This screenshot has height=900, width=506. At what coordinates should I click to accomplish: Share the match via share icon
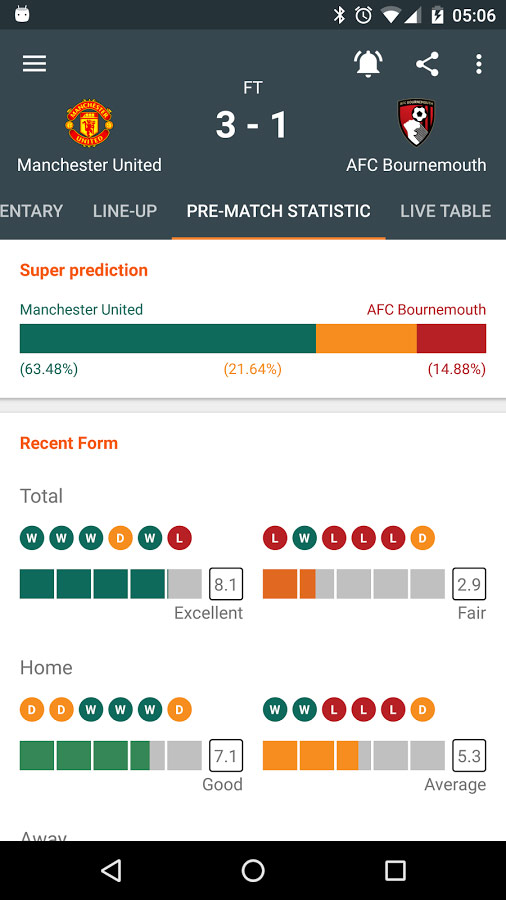click(x=427, y=64)
